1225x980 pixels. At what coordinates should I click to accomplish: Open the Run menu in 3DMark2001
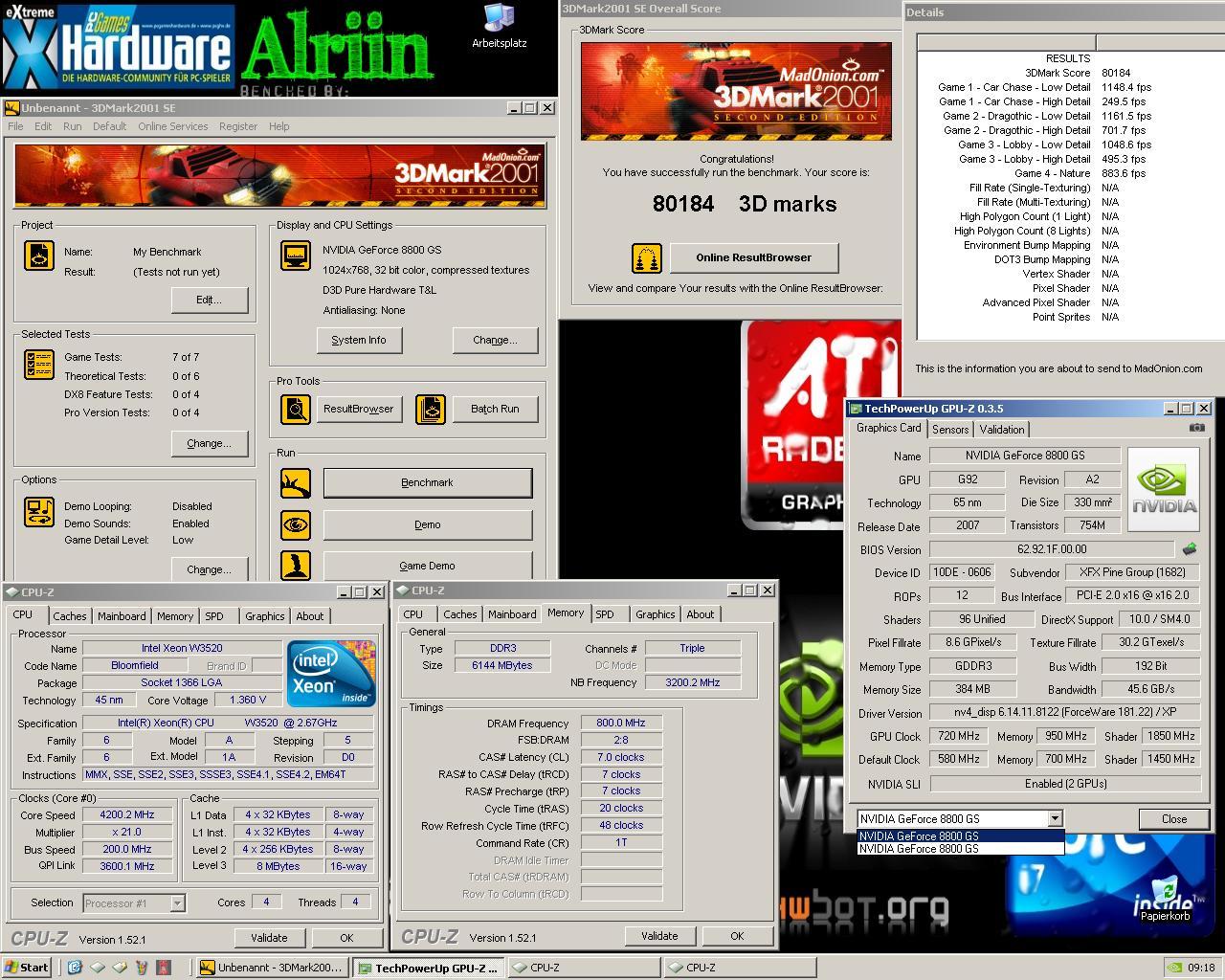[x=72, y=126]
